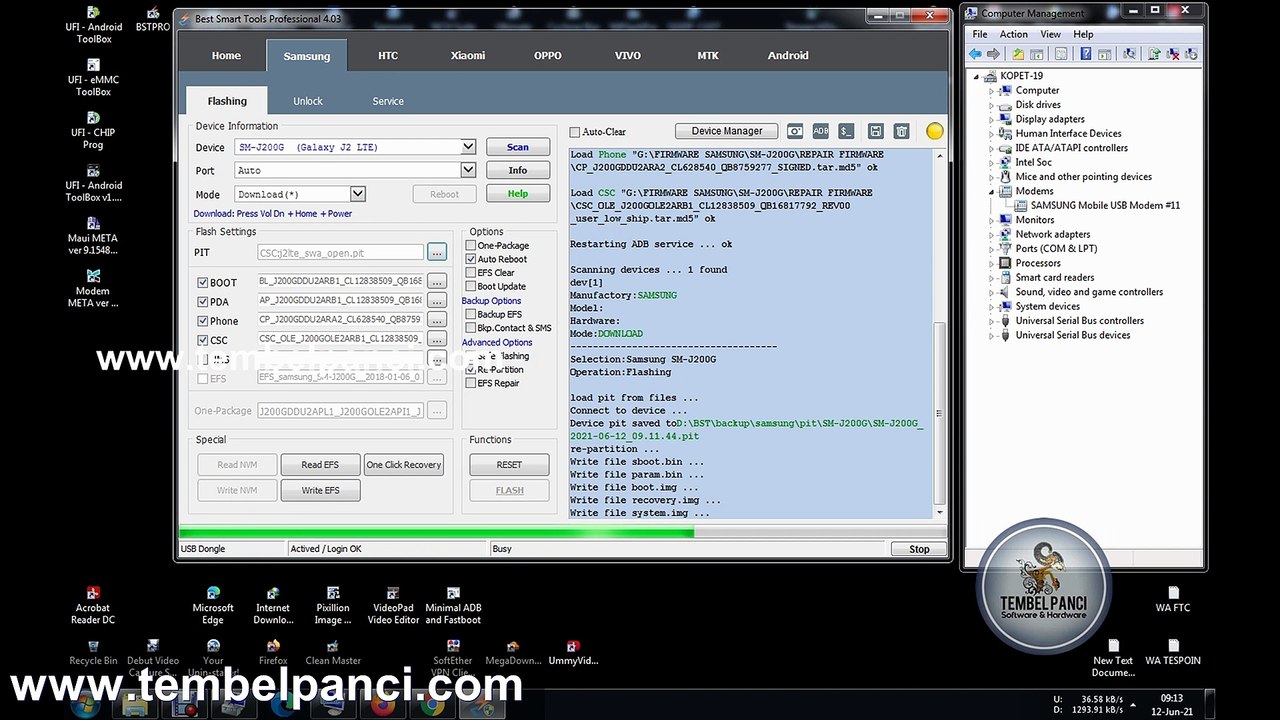
Task: Open the ADB tool icon
Action: click(821, 131)
